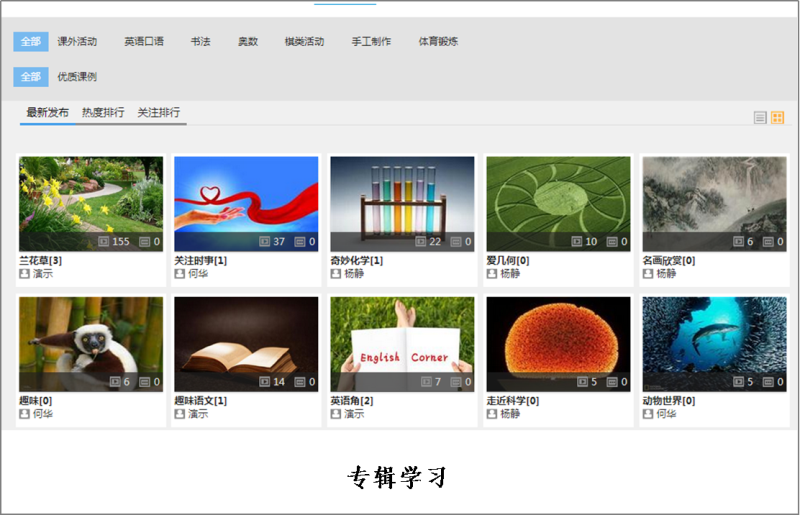Switch to grid view layout icon
The image size is (800, 515).
777,118
